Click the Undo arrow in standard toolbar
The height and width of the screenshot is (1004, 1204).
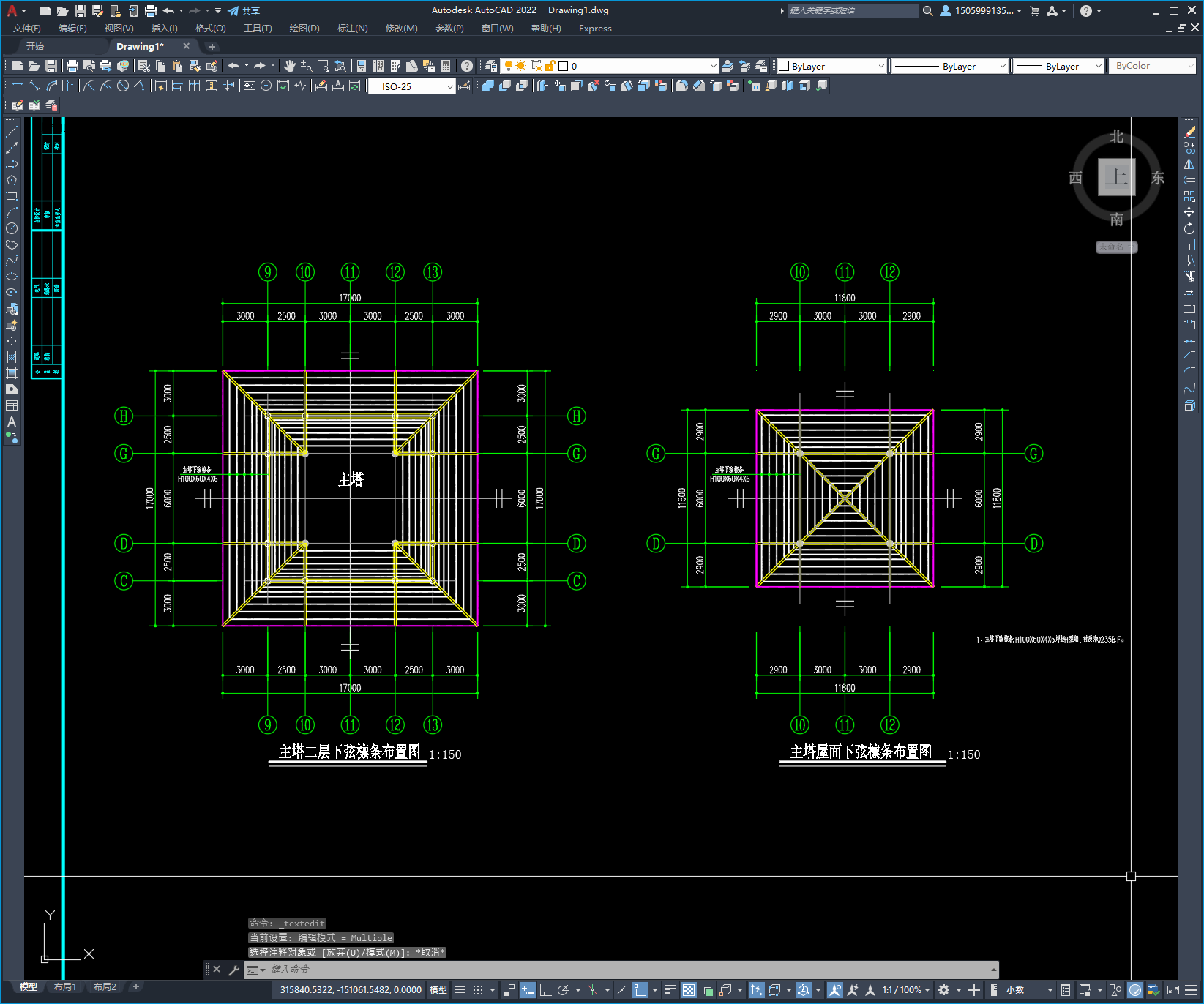(x=233, y=66)
